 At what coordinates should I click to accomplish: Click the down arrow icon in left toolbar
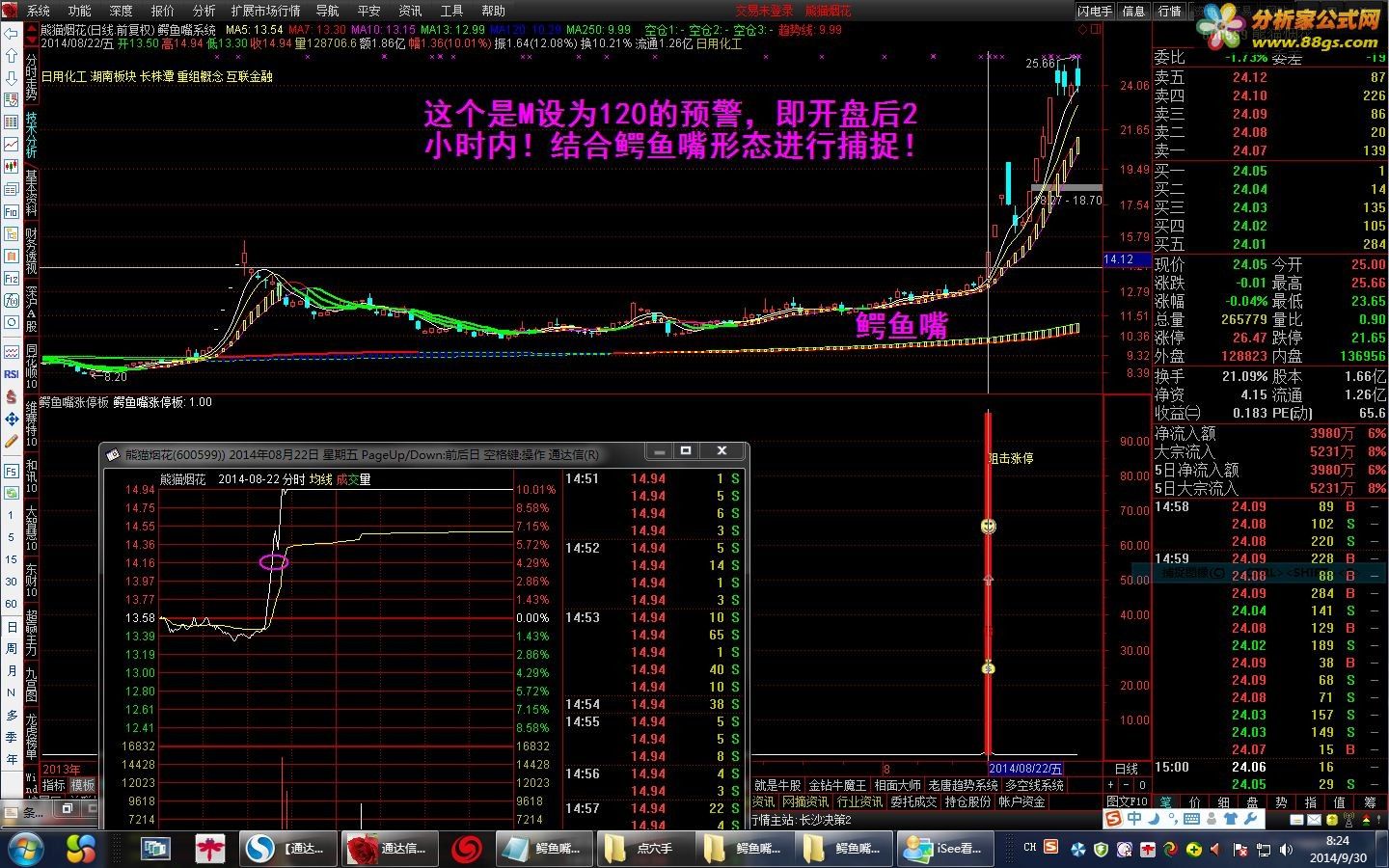click(x=11, y=78)
